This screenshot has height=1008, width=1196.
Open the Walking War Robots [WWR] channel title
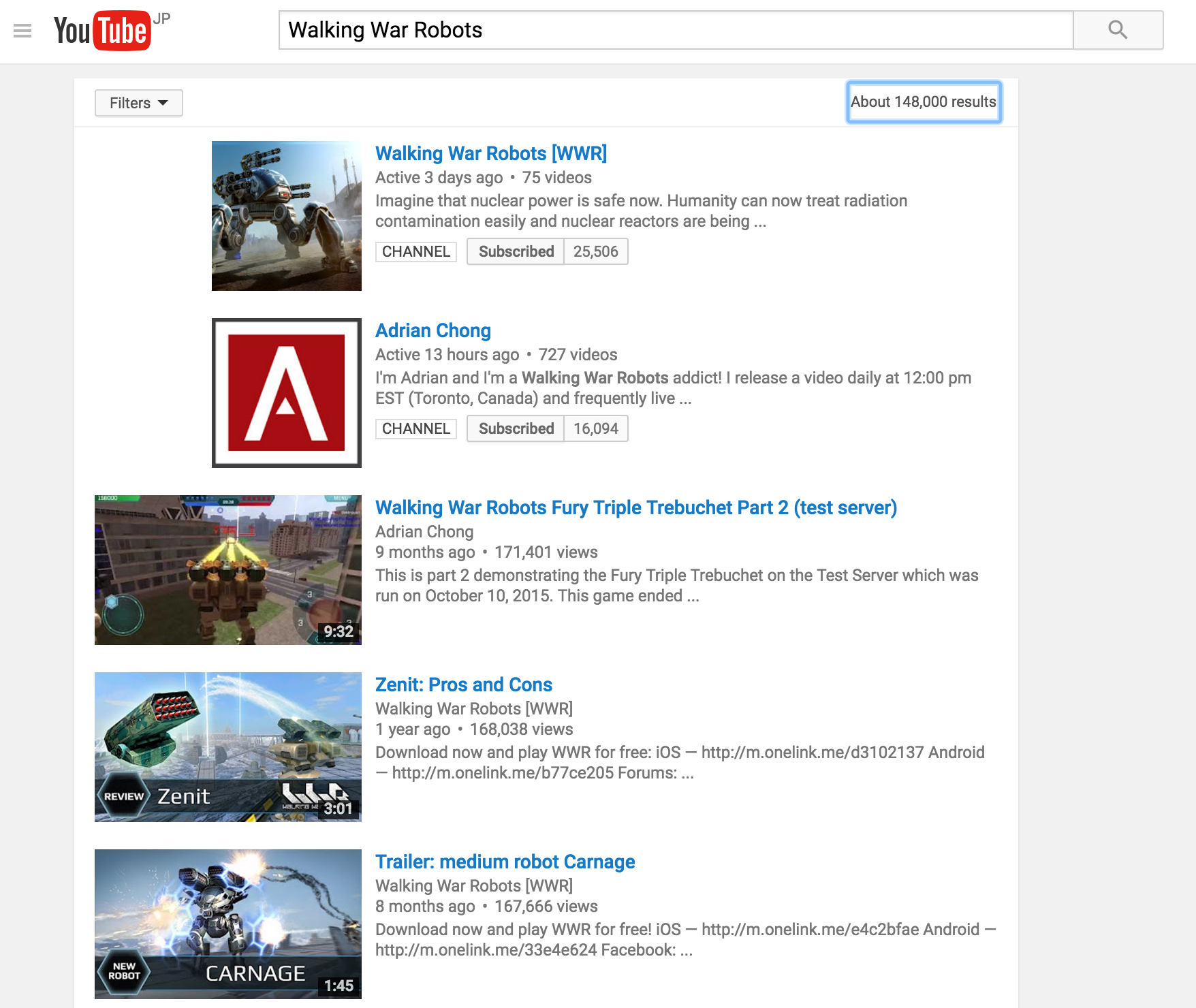click(490, 154)
